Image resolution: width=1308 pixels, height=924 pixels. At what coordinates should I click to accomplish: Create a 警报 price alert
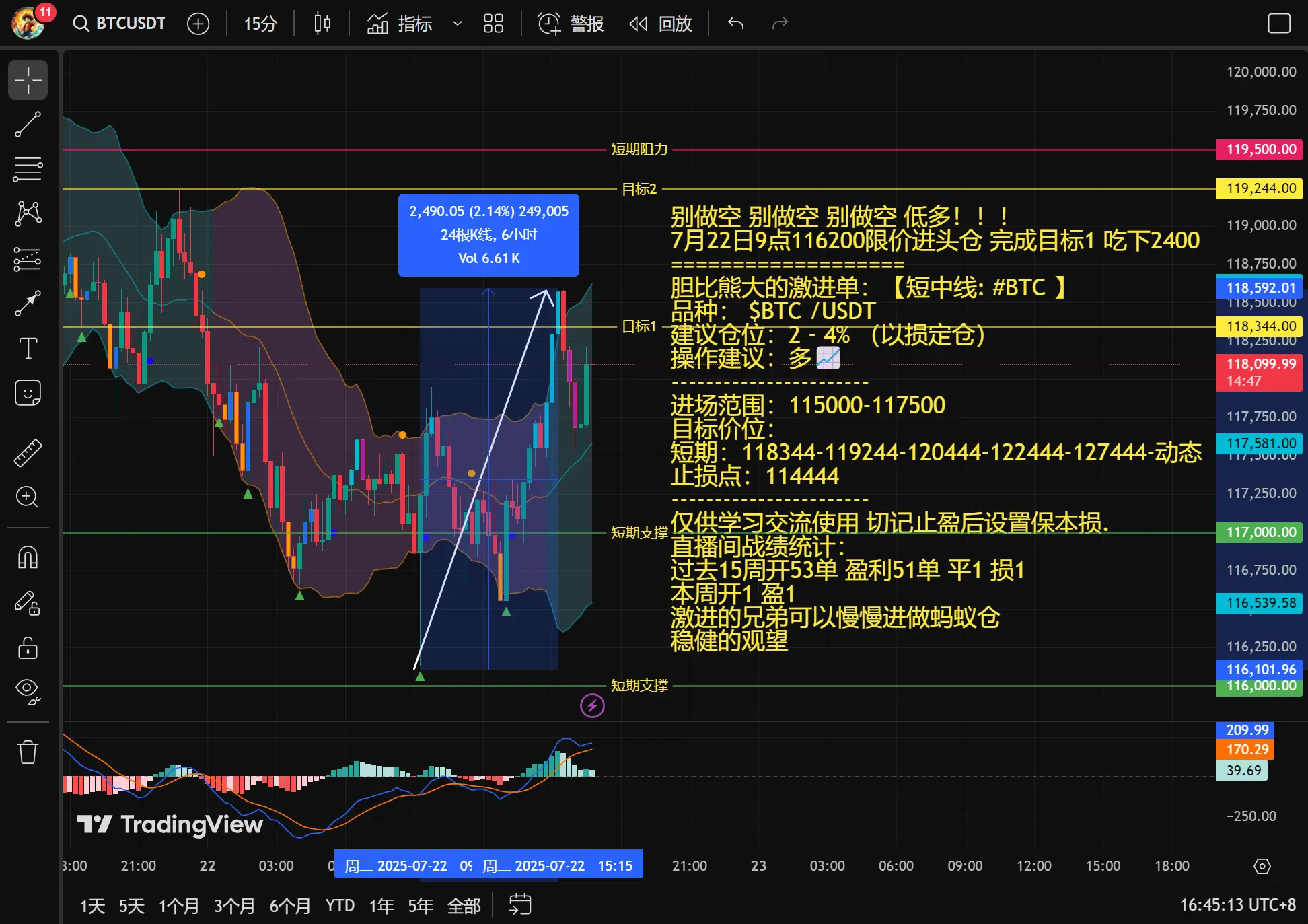click(571, 24)
